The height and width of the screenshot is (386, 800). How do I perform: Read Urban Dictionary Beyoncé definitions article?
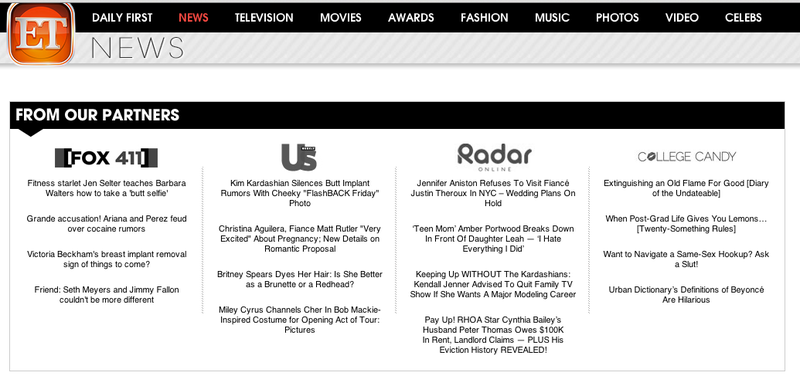point(686,295)
